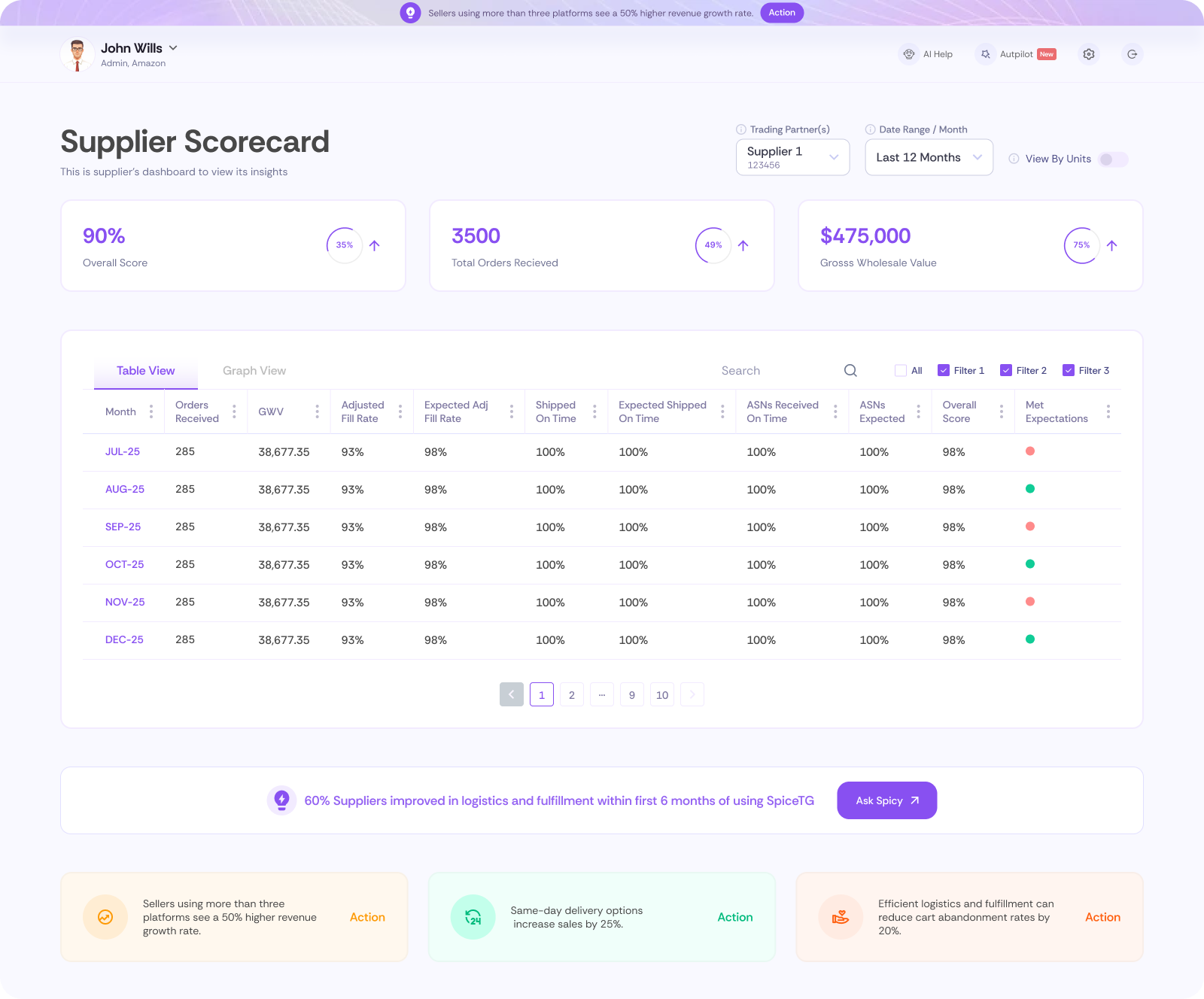Open AI Help from the header
This screenshot has height=999, width=1204.
coord(926,54)
